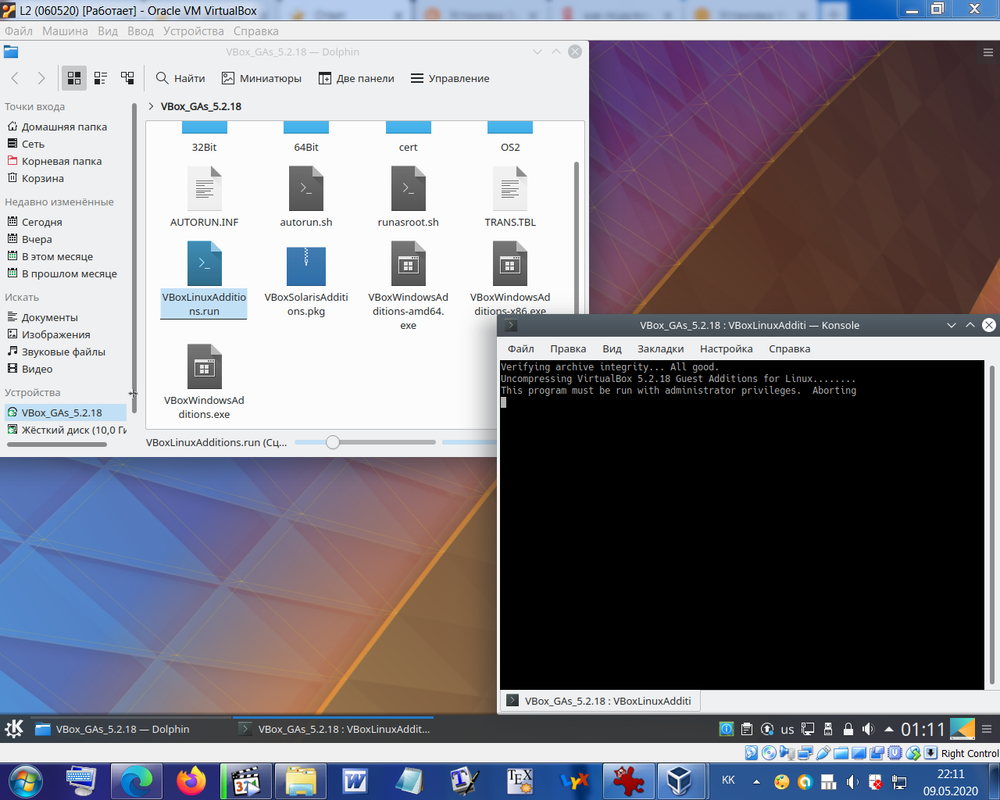Select the runasroot.sh script file
This screenshot has height=800, width=1000.
pos(408,197)
